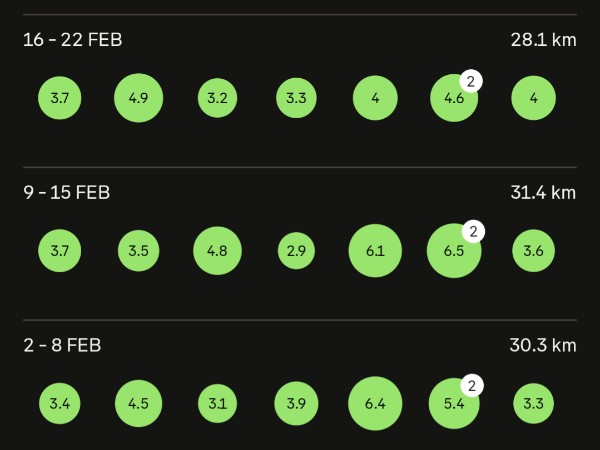Open the 4.9 km activity bubble
The image size is (600, 450).
click(138, 98)
